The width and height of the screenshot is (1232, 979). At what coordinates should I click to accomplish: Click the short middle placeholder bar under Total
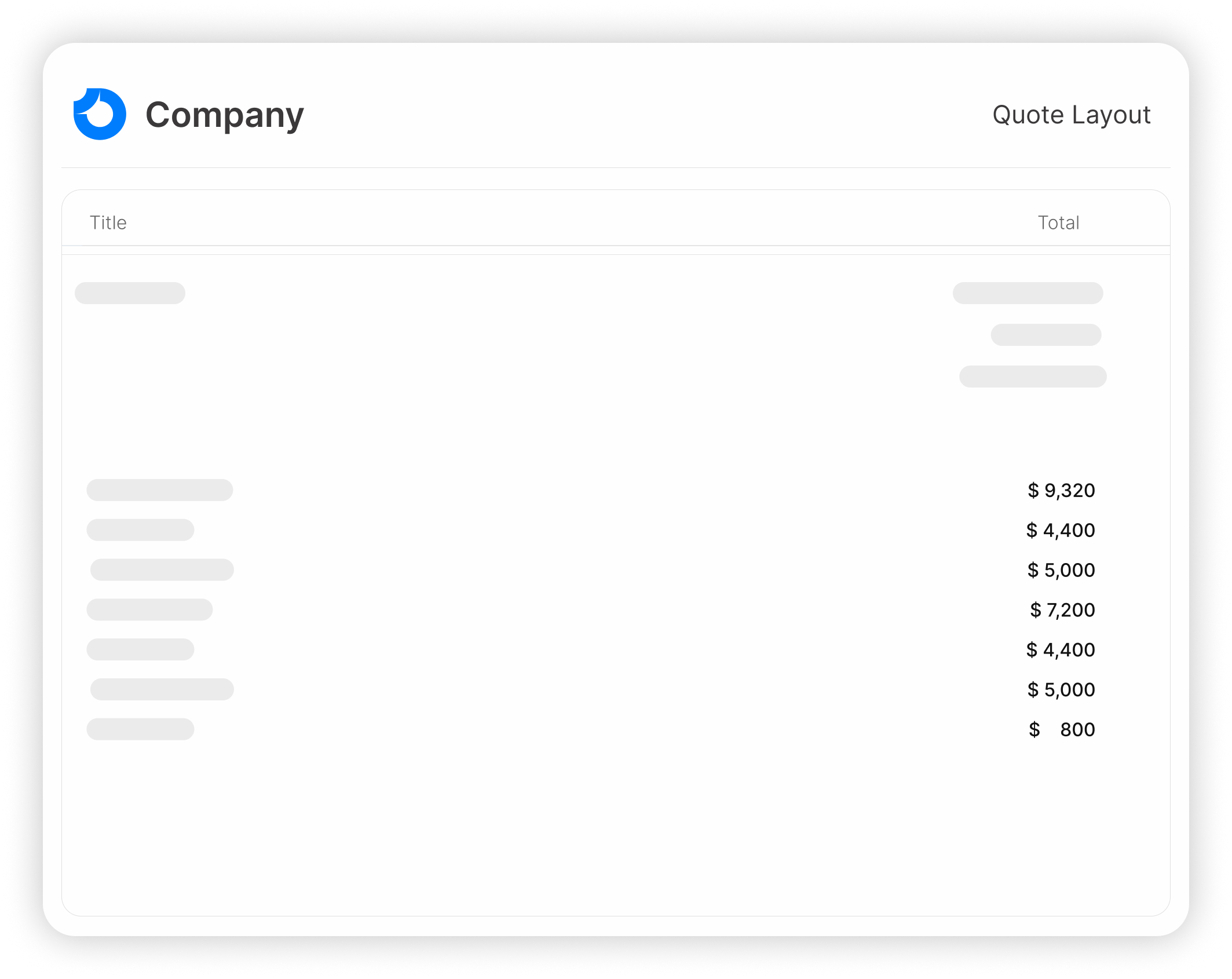(1045, 335)
